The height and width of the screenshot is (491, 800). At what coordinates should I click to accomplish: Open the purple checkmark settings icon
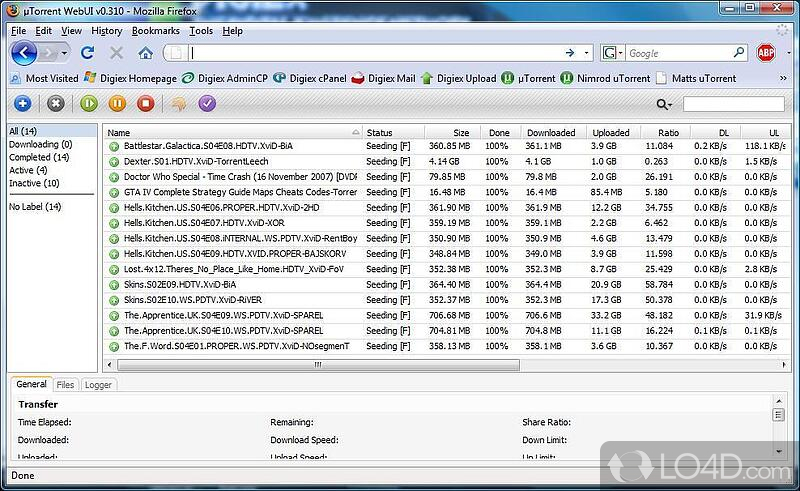(x=207, y=103)
